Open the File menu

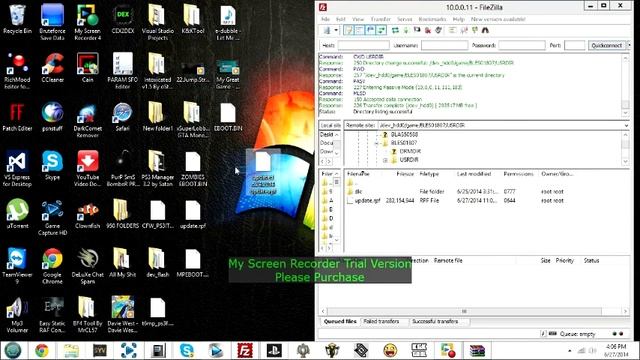coord(325,19)
